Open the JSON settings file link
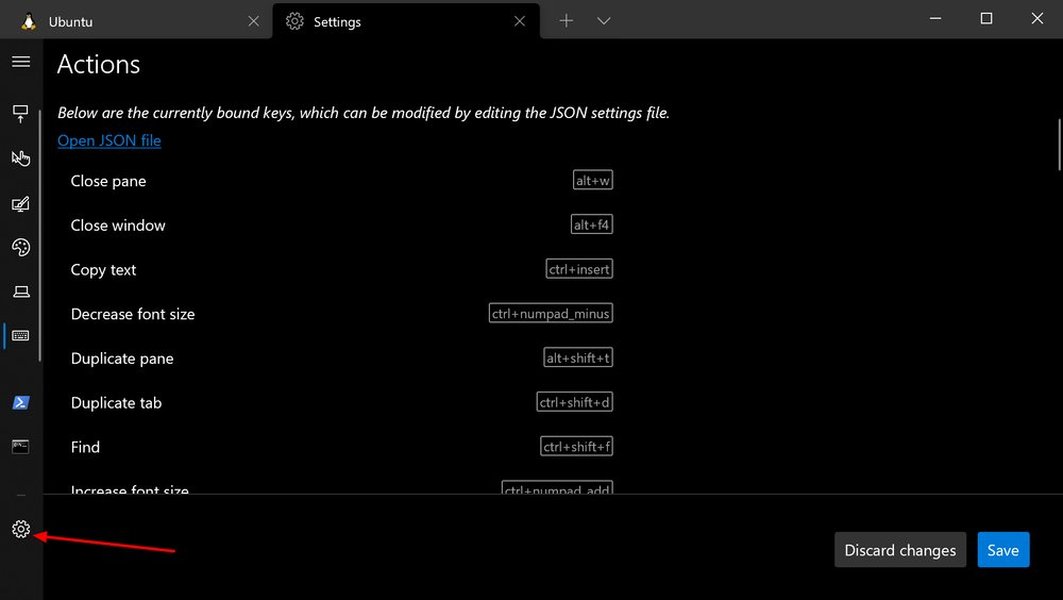This screenshot has height=600, width=1063. tap(109, 140)
